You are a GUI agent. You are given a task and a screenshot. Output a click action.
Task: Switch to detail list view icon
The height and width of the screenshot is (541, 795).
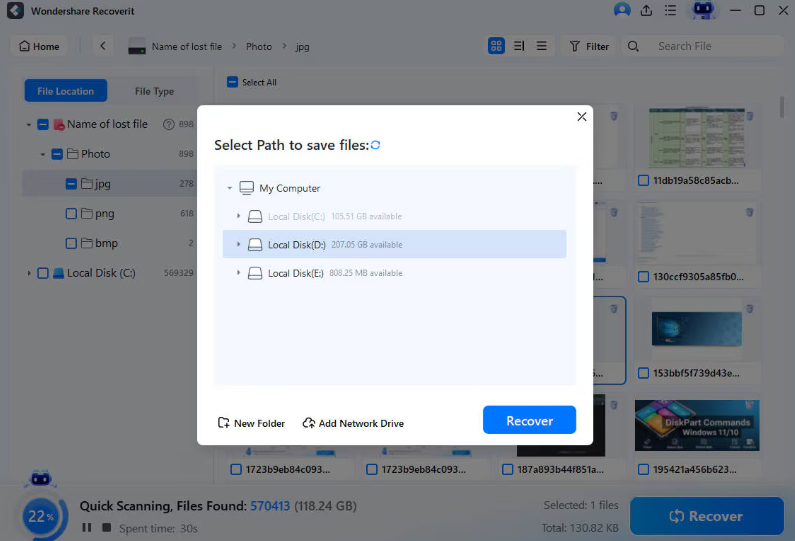[x=519, y=46]
